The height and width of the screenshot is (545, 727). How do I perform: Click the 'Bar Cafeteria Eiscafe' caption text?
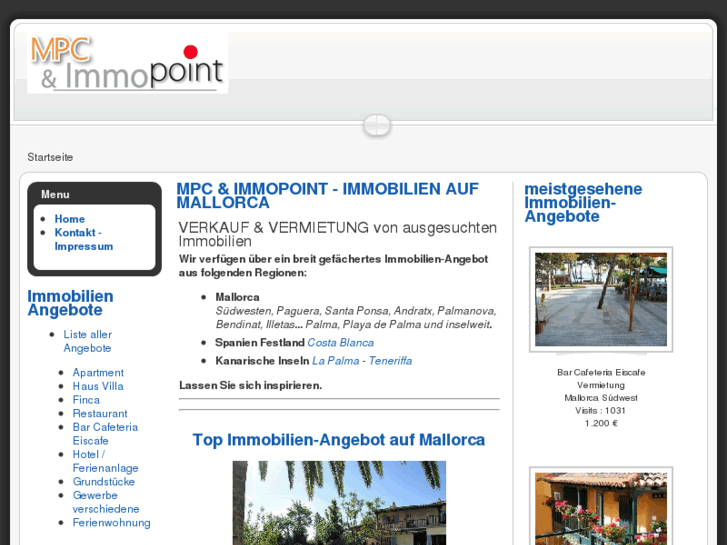[601, 372]
